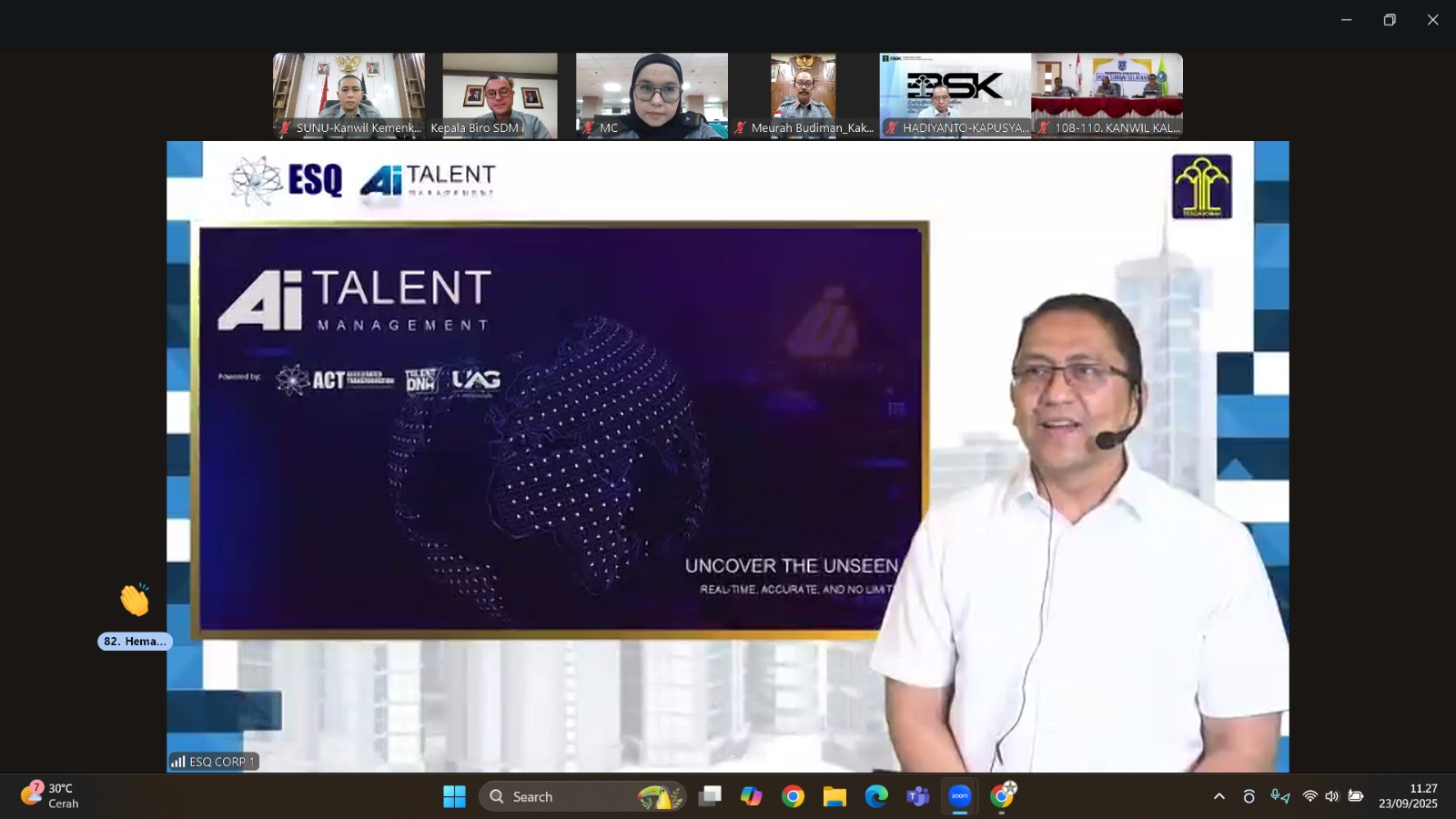Open Microsoft Edge from the taskbar

[876, 797]
